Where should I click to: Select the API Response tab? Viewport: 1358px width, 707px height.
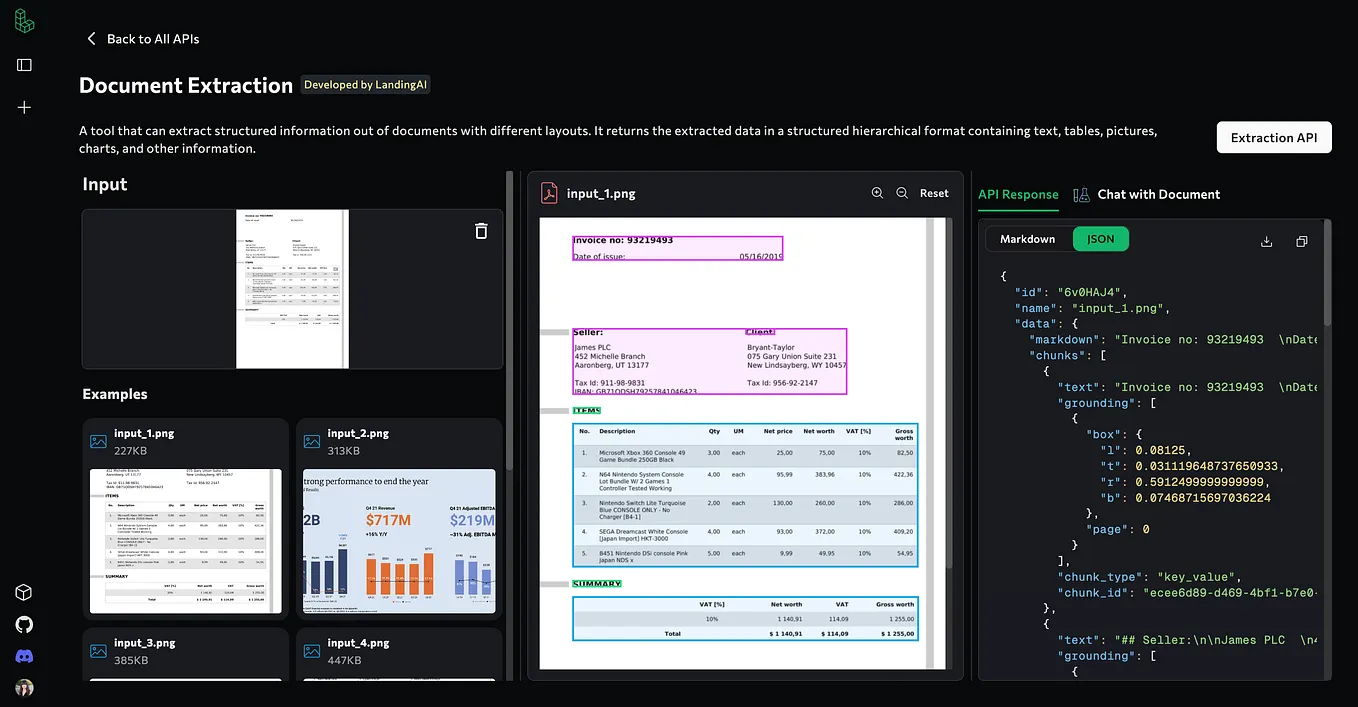tap(1018, 194)
